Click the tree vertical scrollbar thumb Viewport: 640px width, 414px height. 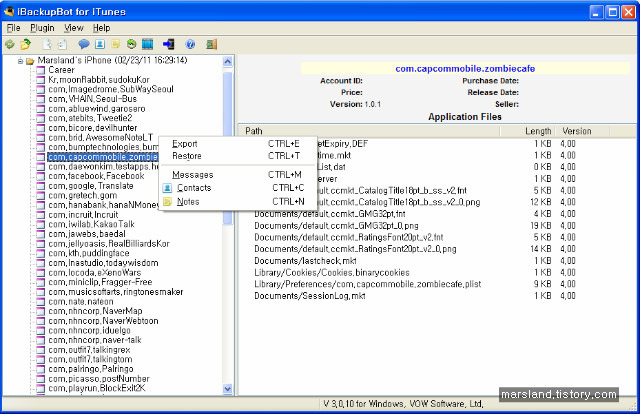tap(228, 147)
